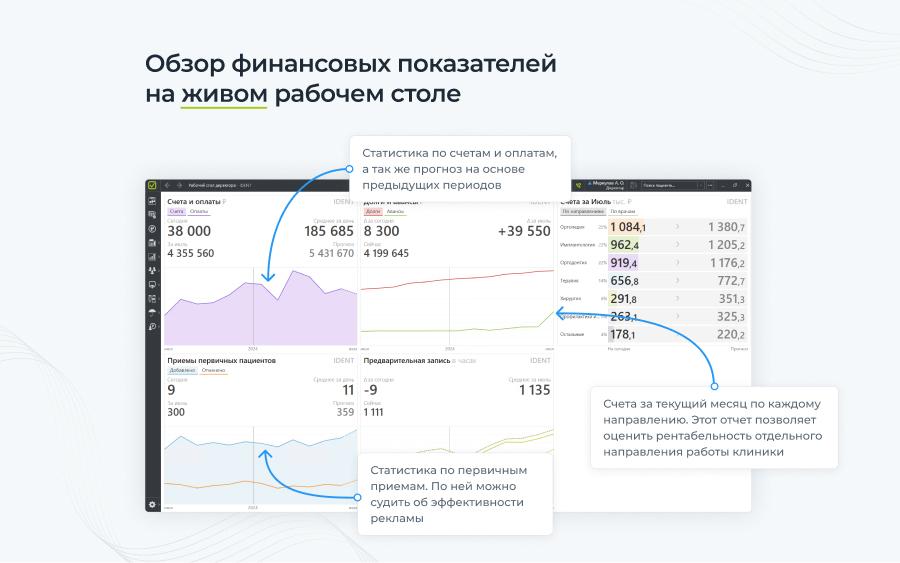The image size is (900, 563).
Task: Open the dashboard icon in the sidebar
Action: [x=152, y=201]
